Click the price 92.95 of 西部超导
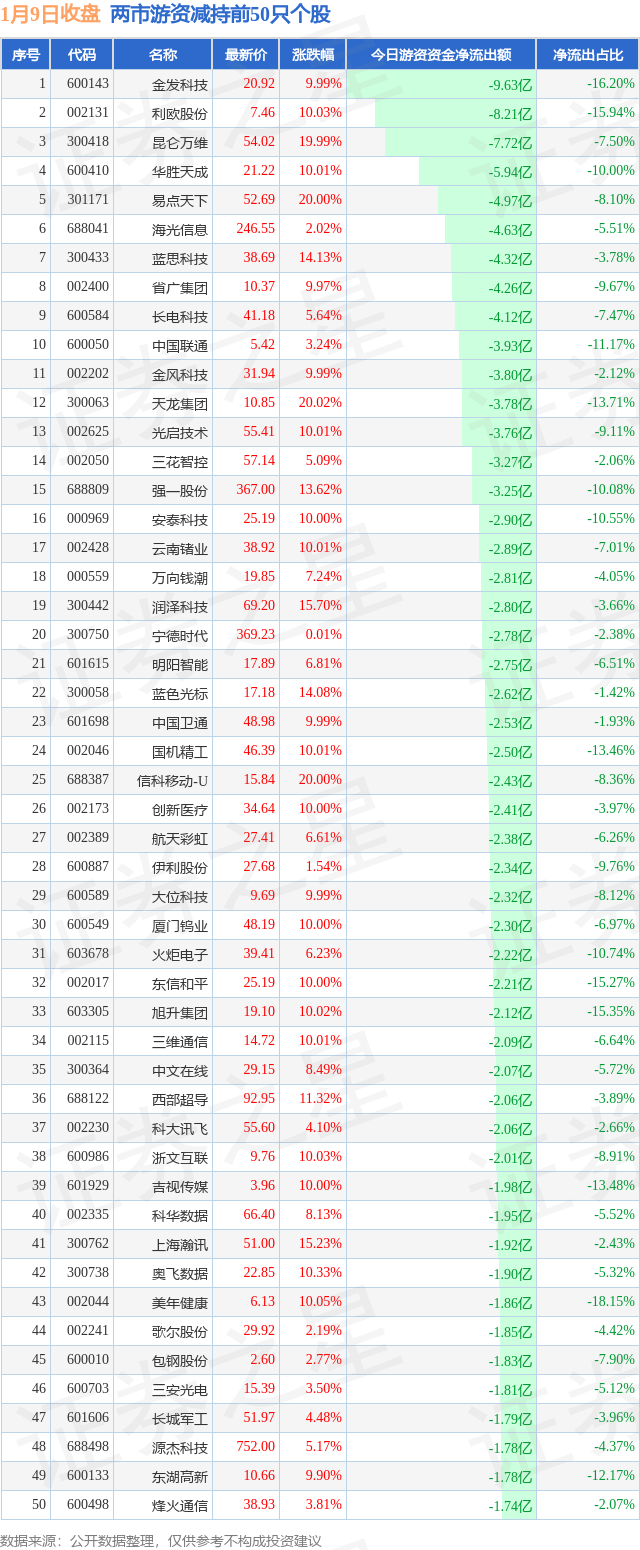 [x=259, y=1098]
